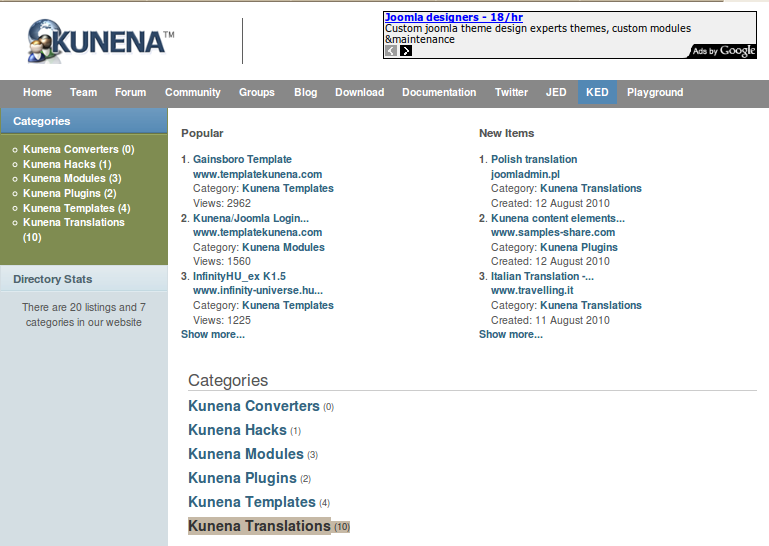Image resolution: width=769 pixels, height=546 pixels.
Task: Open the Forum menu item
Action: 130,92
